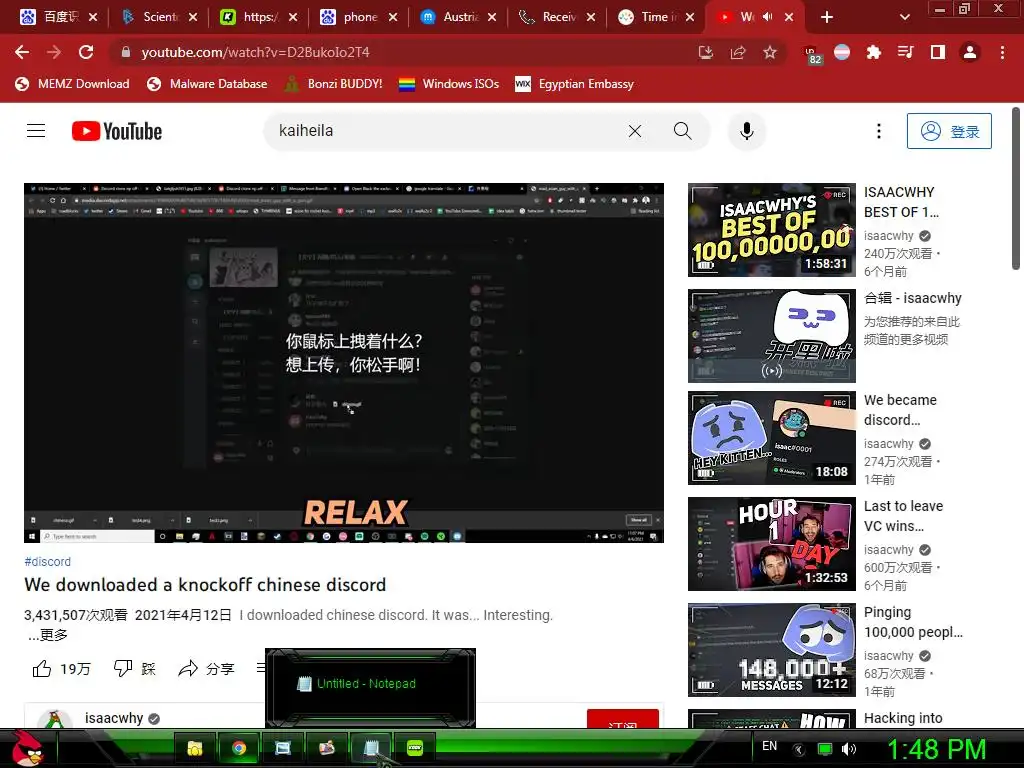Open the media control playlist icon
This screenshot has height=768, width=1024.
(906, 52)
